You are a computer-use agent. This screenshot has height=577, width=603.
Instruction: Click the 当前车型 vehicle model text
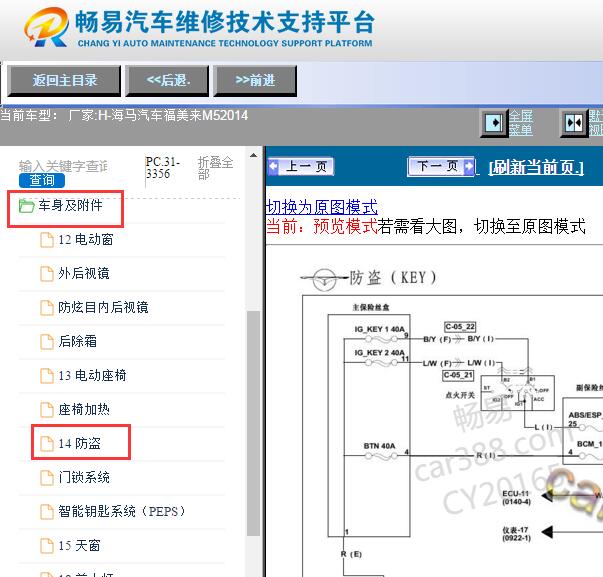[124, 115]
